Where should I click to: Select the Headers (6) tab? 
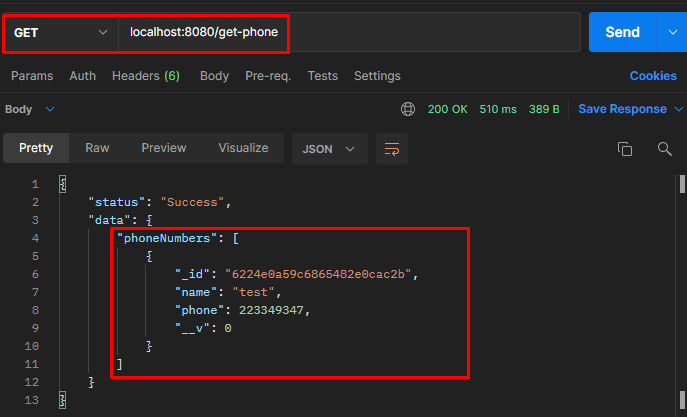tap(145, 76)
